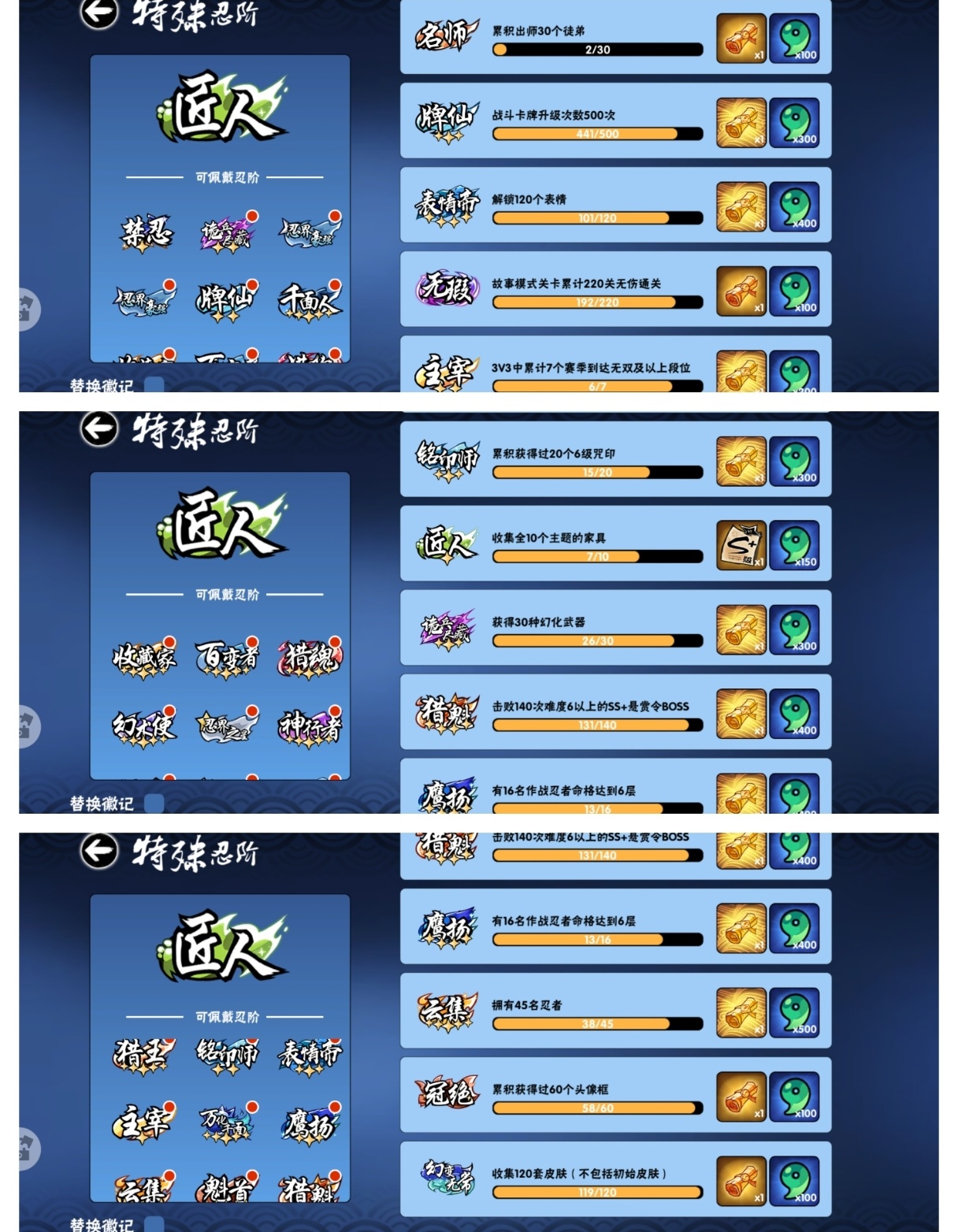
Task: Pick the 幻术使 rank badge
Action: (x=144, y=726)
